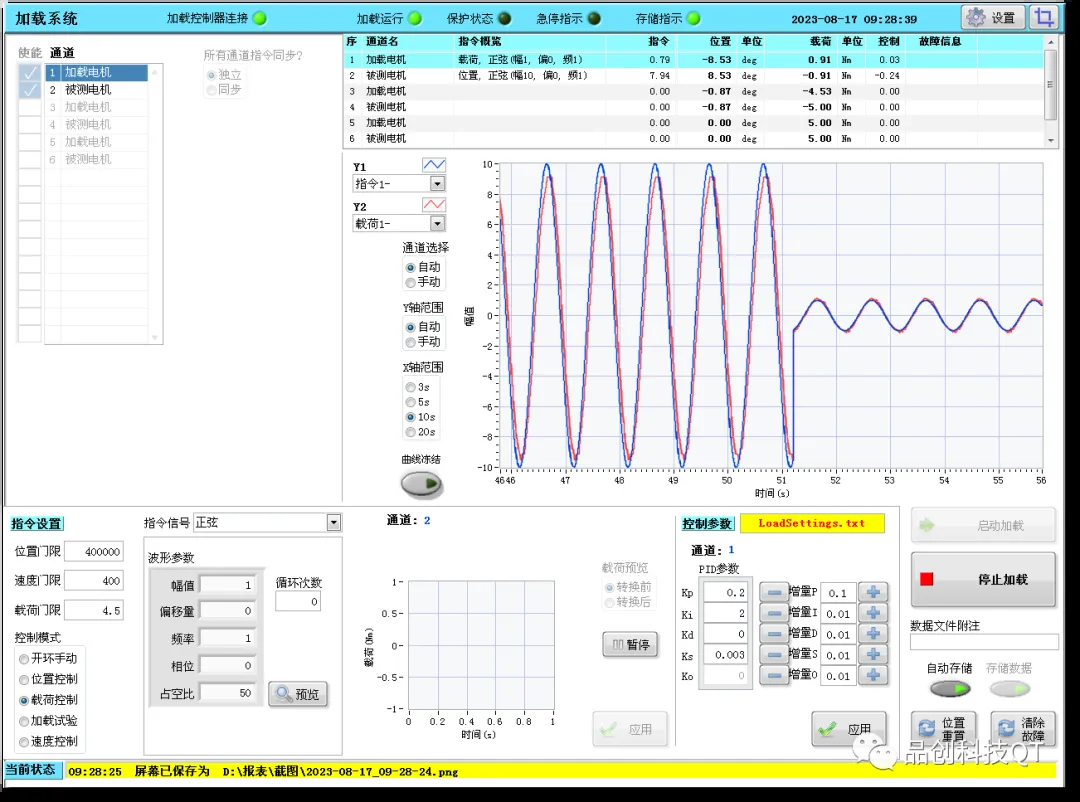This screenshot has height=802, width=1080.
Task: Click the 应用 button under the preview graph
Action: click(x=630, y=729)
